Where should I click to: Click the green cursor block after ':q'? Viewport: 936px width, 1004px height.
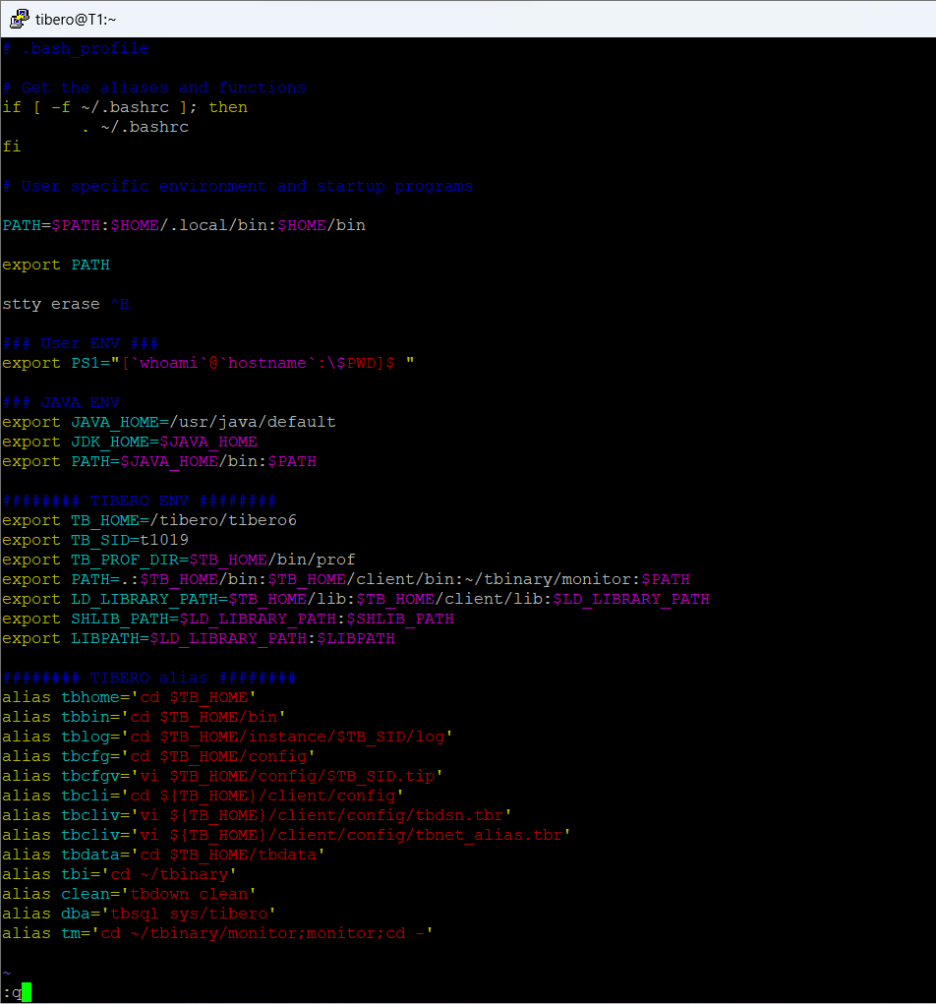pyautogui.click(x=27, y=992)
